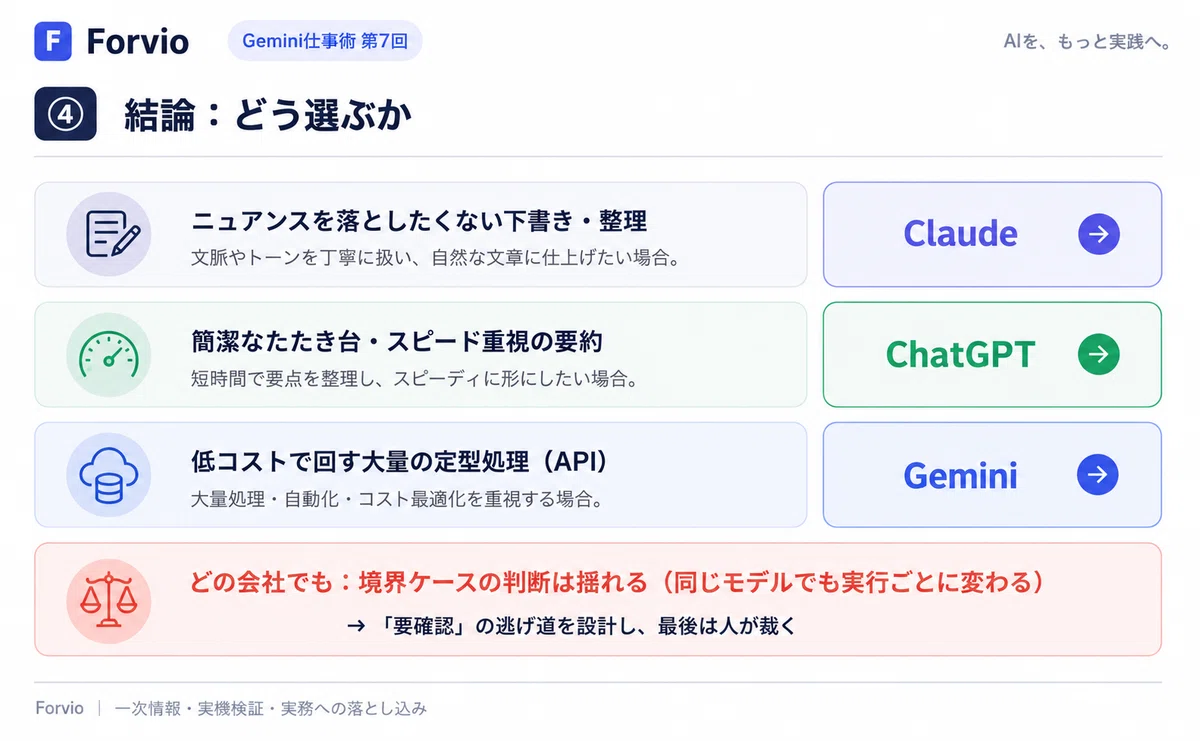Viewport: 1200px width, 741px height.
Task: Open the Gemini button
Action: click(x=992, y=474)
